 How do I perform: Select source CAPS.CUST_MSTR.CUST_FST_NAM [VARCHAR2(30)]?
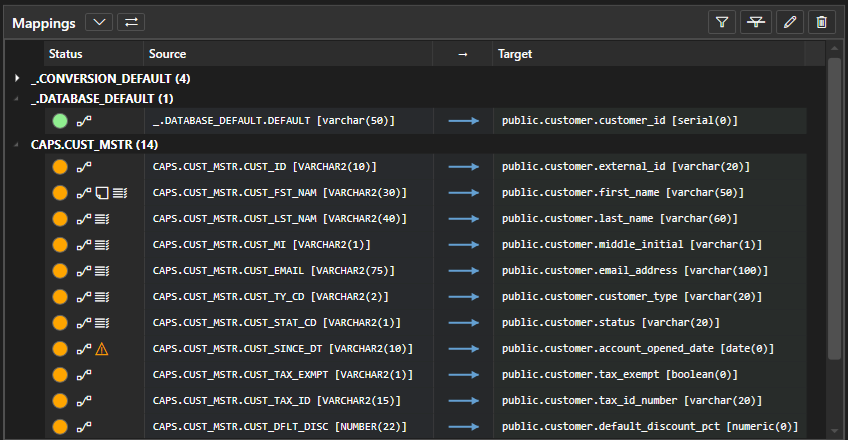280,193
